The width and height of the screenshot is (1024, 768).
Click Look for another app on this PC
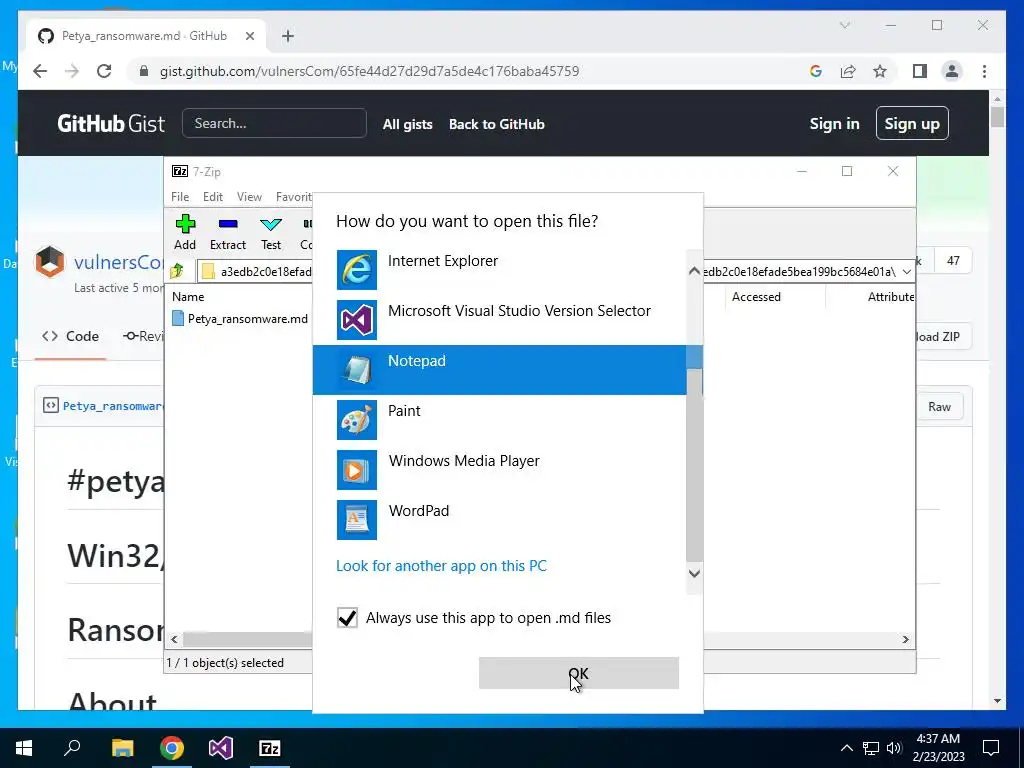click(441, 566)
